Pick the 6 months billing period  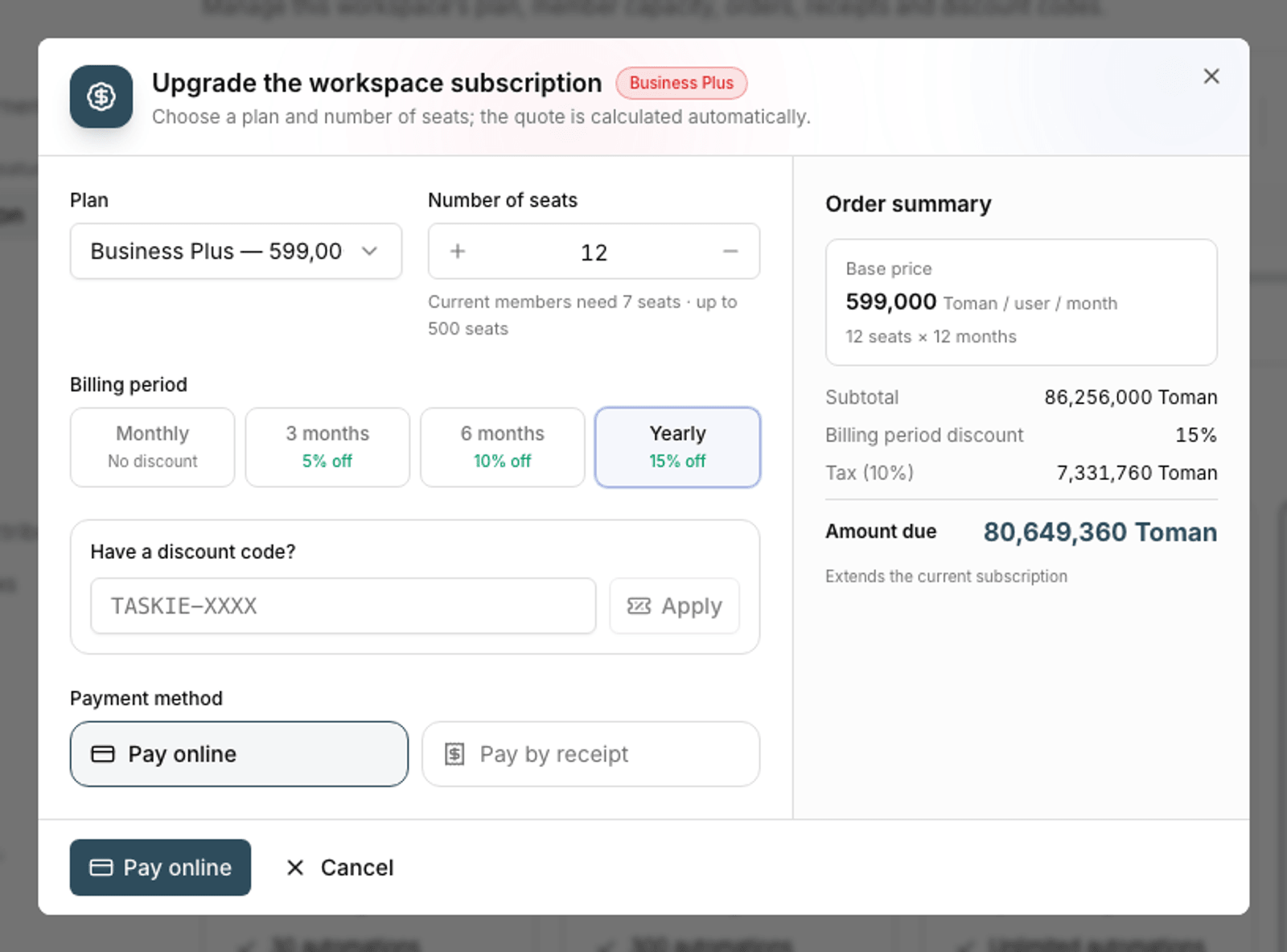click(503, 447)
